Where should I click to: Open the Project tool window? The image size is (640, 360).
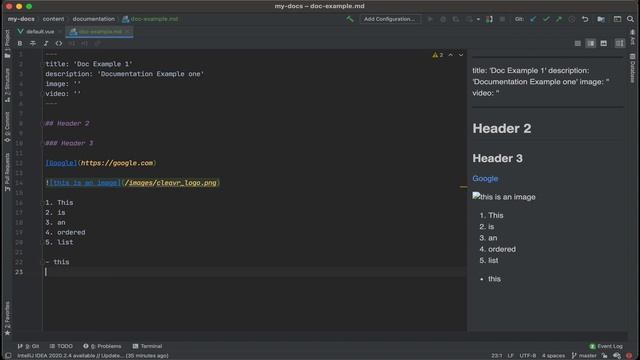click(7, 44)
